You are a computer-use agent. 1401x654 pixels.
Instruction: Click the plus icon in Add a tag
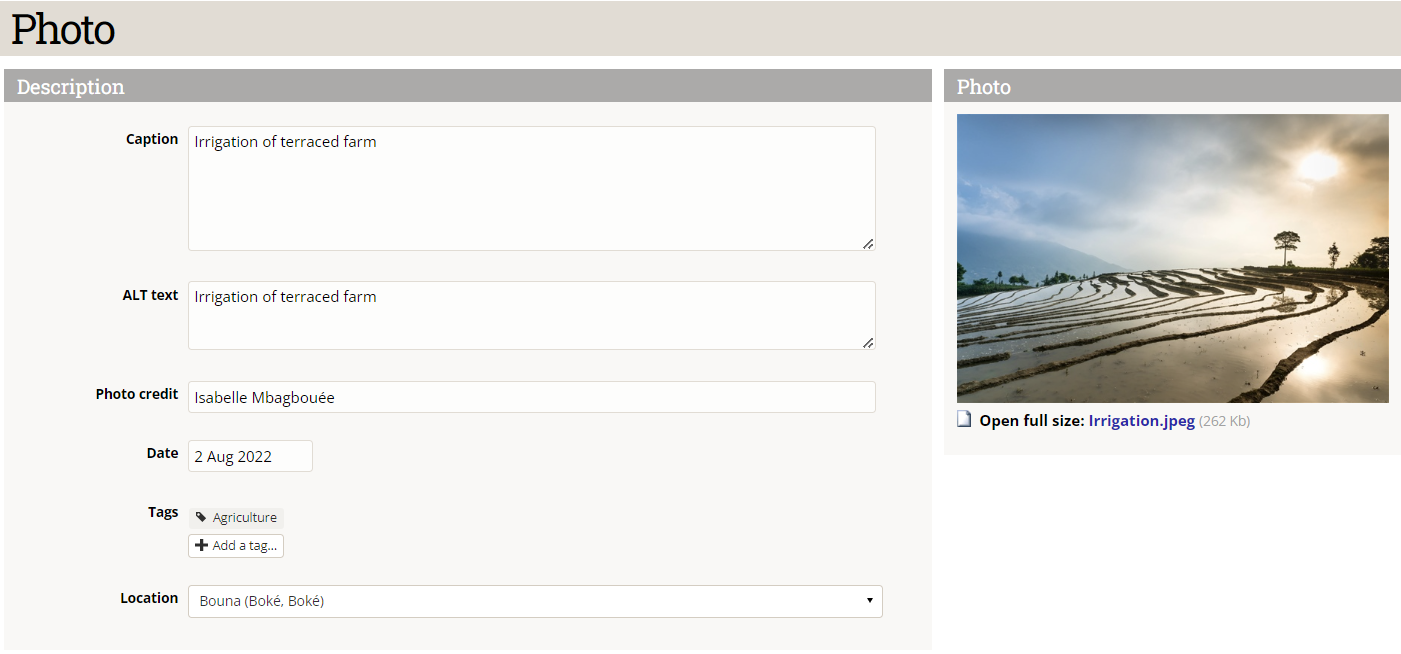(x=201, y=546)
